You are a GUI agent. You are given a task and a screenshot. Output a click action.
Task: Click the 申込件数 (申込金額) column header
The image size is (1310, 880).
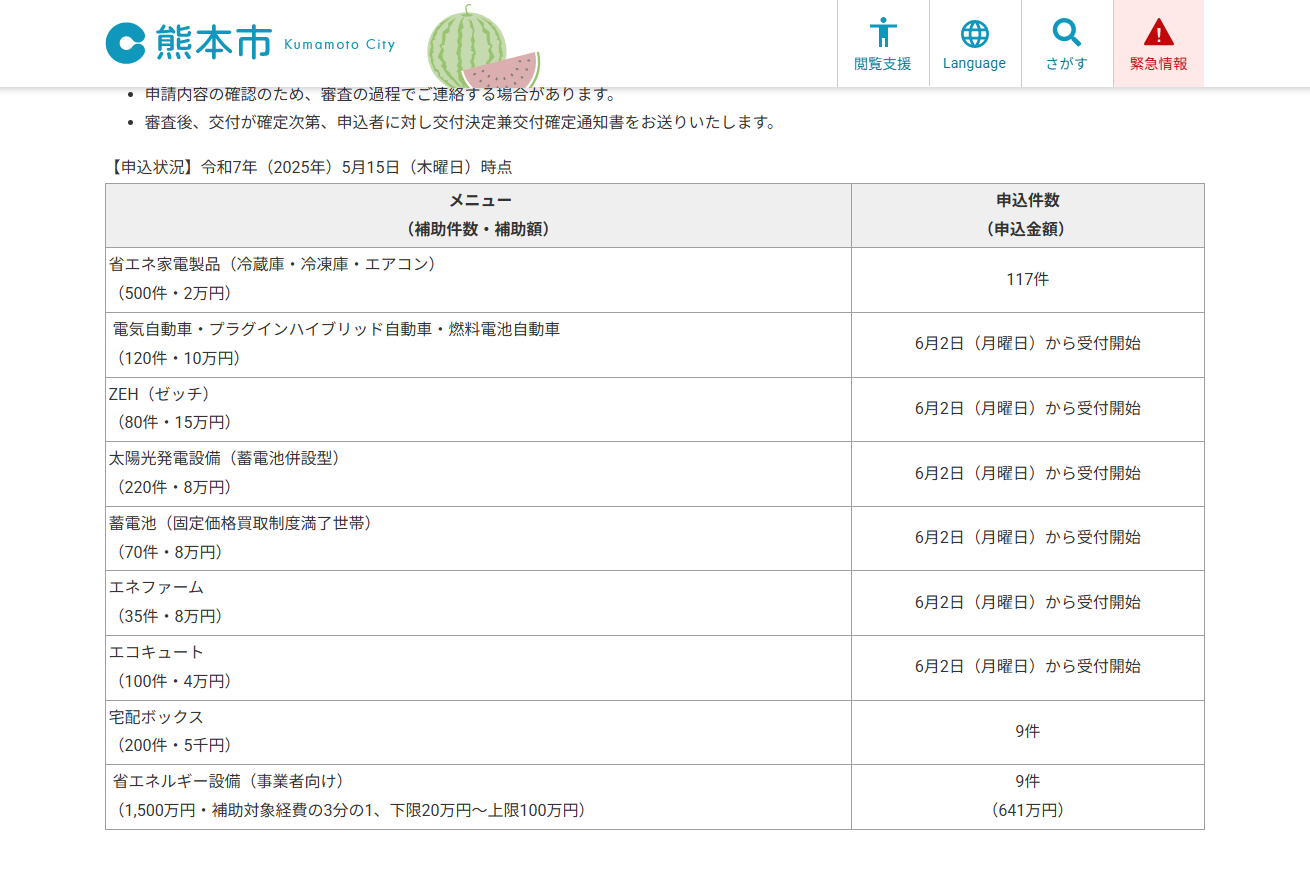point(1028,215)
